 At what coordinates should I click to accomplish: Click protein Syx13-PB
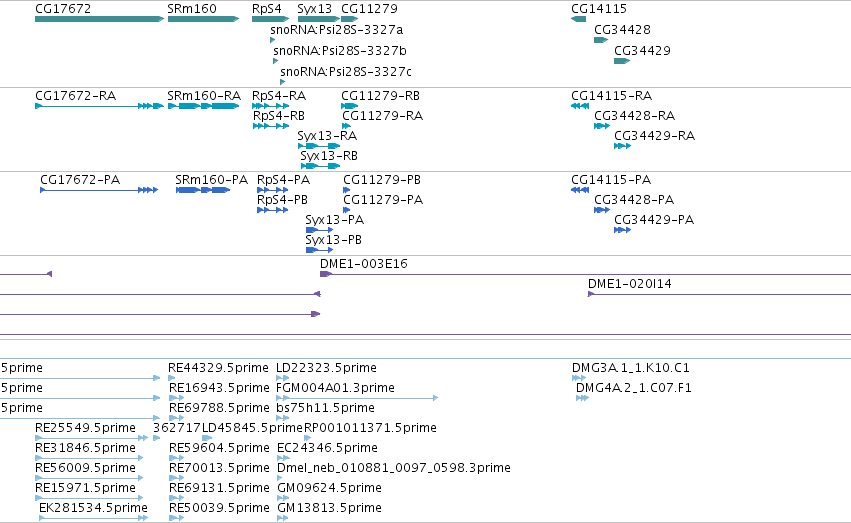pyautogui.click(x=334, y=240)
